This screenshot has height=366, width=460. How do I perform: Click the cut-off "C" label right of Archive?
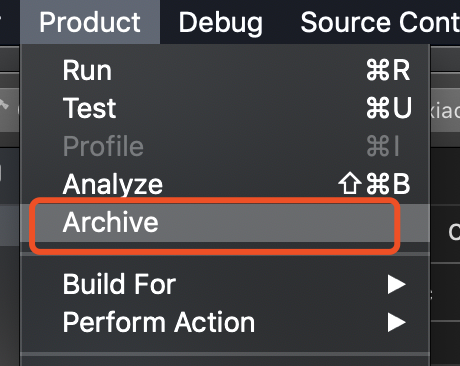tap(454, 232)
